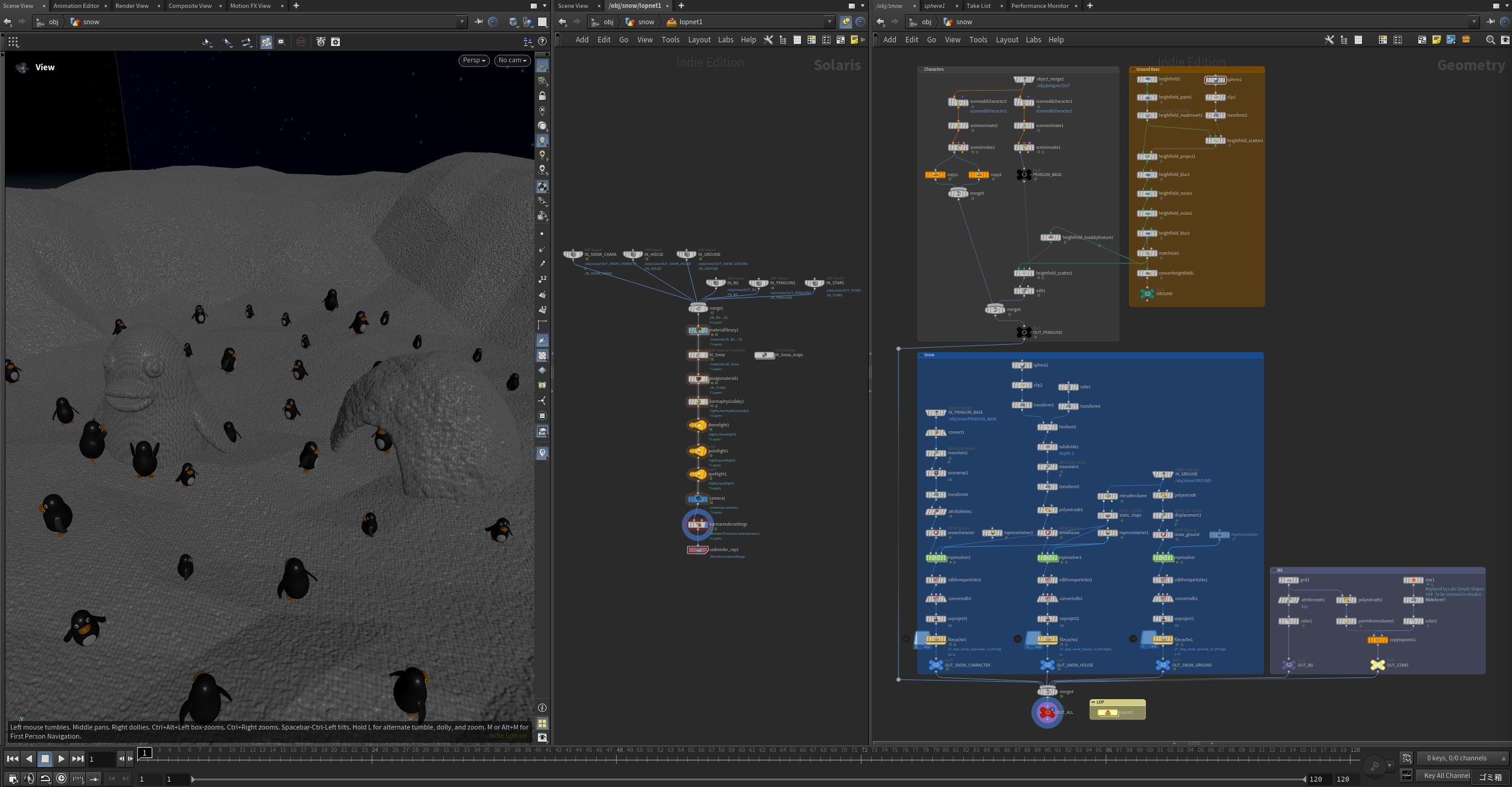
Task: Click the Play forward button in playbar
Action: pyautogui.click(x=61, y=759)
